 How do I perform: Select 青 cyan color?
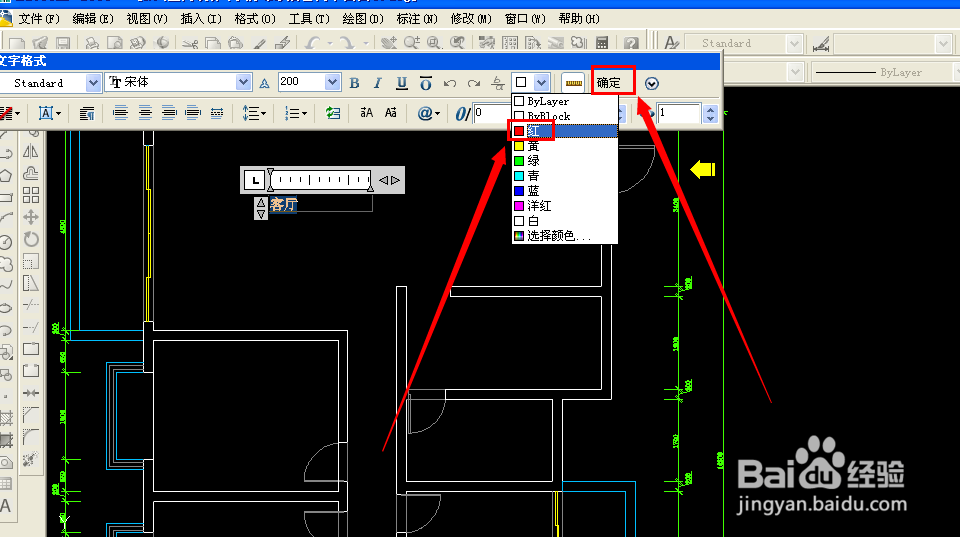[564, 176]
